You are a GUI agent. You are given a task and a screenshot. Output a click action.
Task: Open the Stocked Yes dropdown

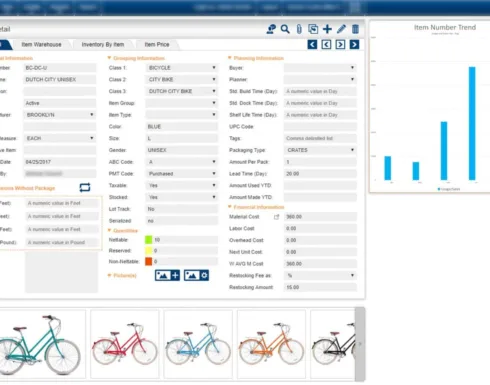tap(182, 197)
